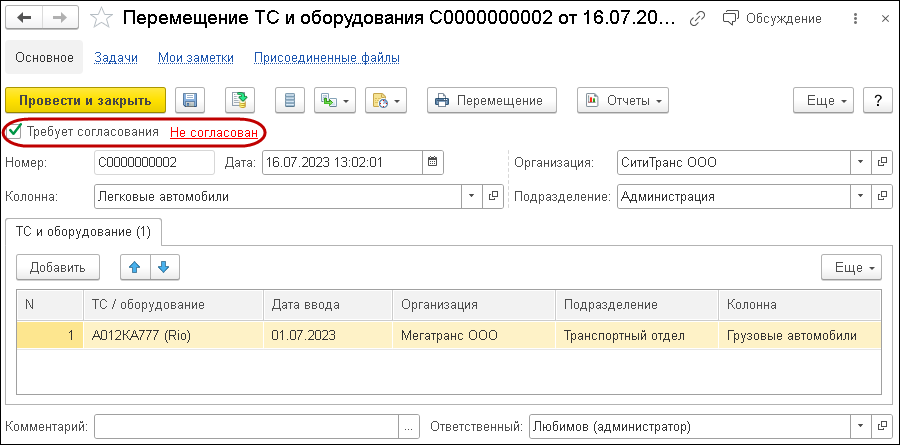
Task: Expand the Организация dropdown list
Action: 860,162
